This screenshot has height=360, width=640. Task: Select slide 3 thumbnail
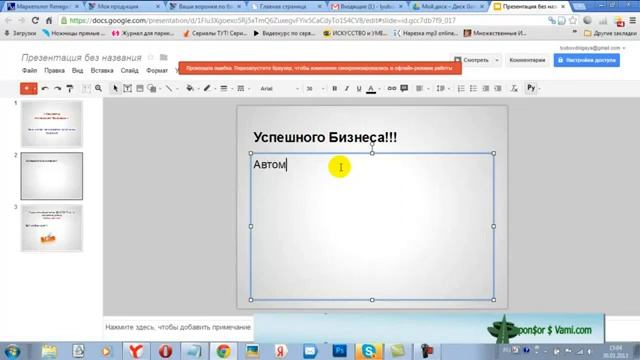click(x=52, y=228)
